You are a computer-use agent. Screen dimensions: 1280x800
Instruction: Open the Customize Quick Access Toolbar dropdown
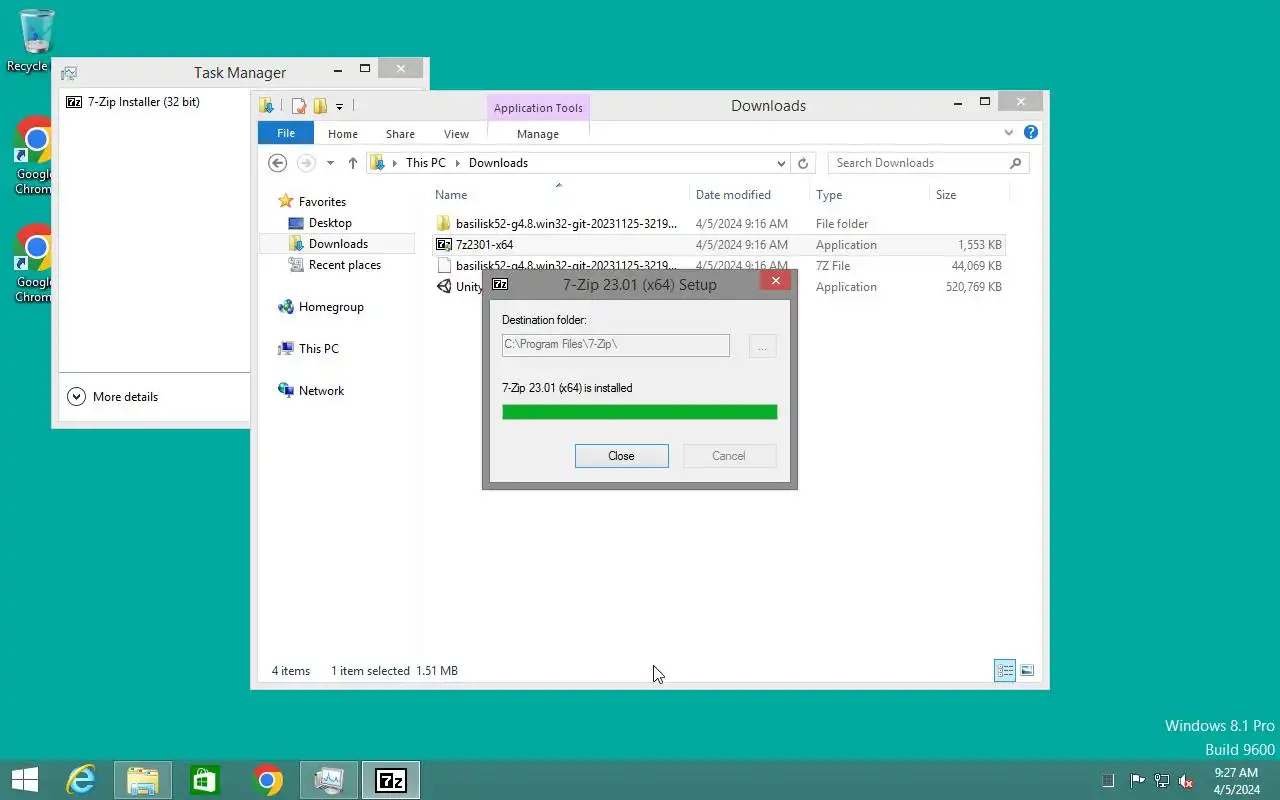(x=339, y=106)
